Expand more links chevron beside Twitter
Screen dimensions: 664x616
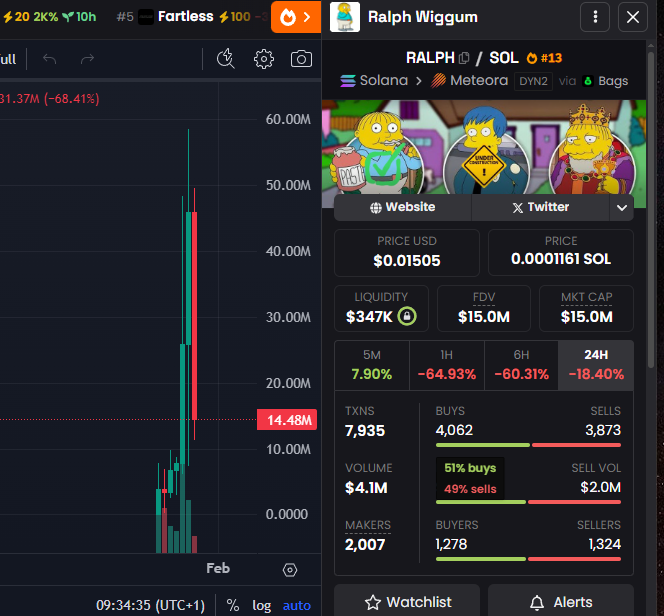[622, 207]
